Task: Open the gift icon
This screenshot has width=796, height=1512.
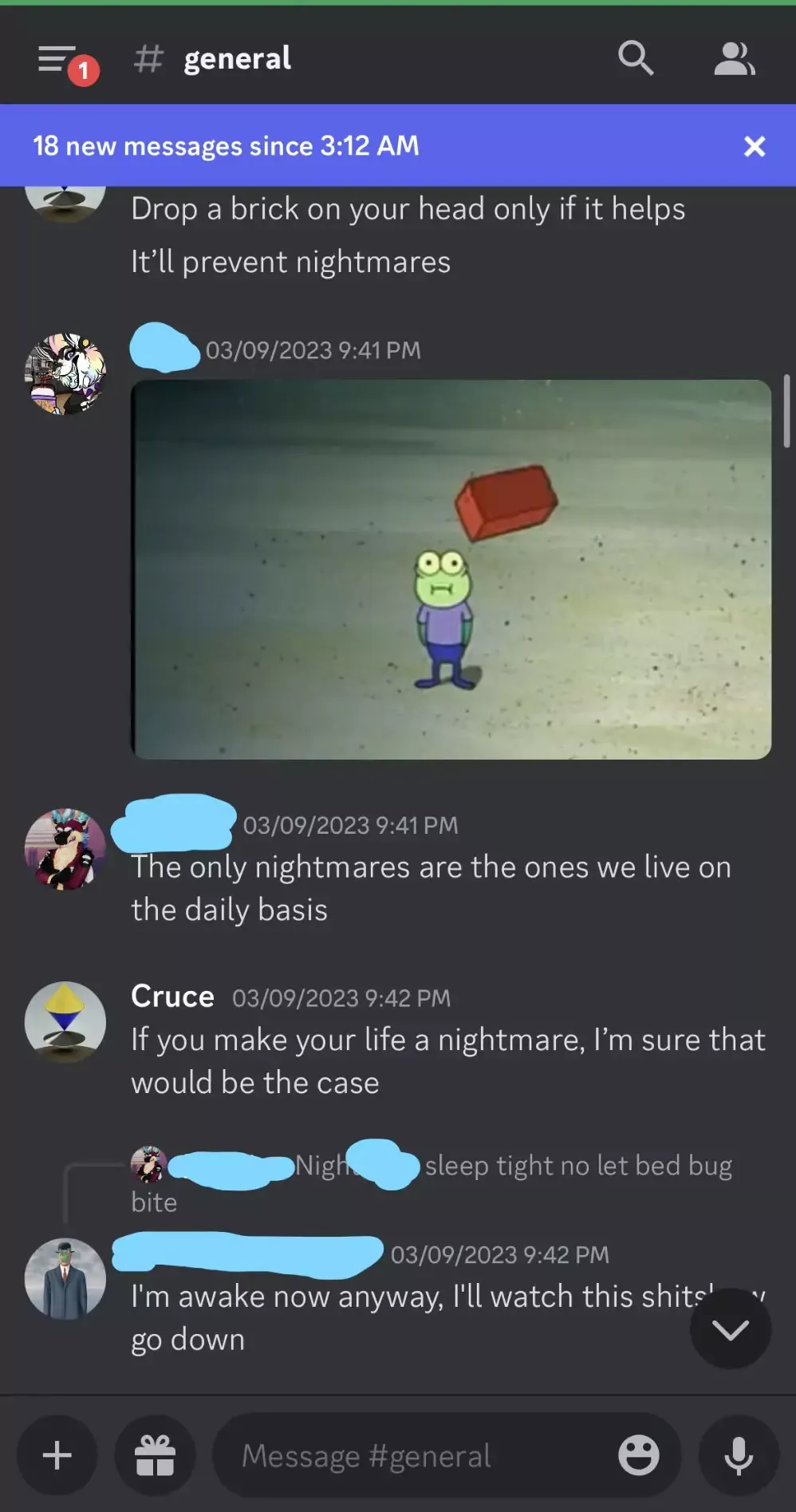Action: [x=155, y=1455]
